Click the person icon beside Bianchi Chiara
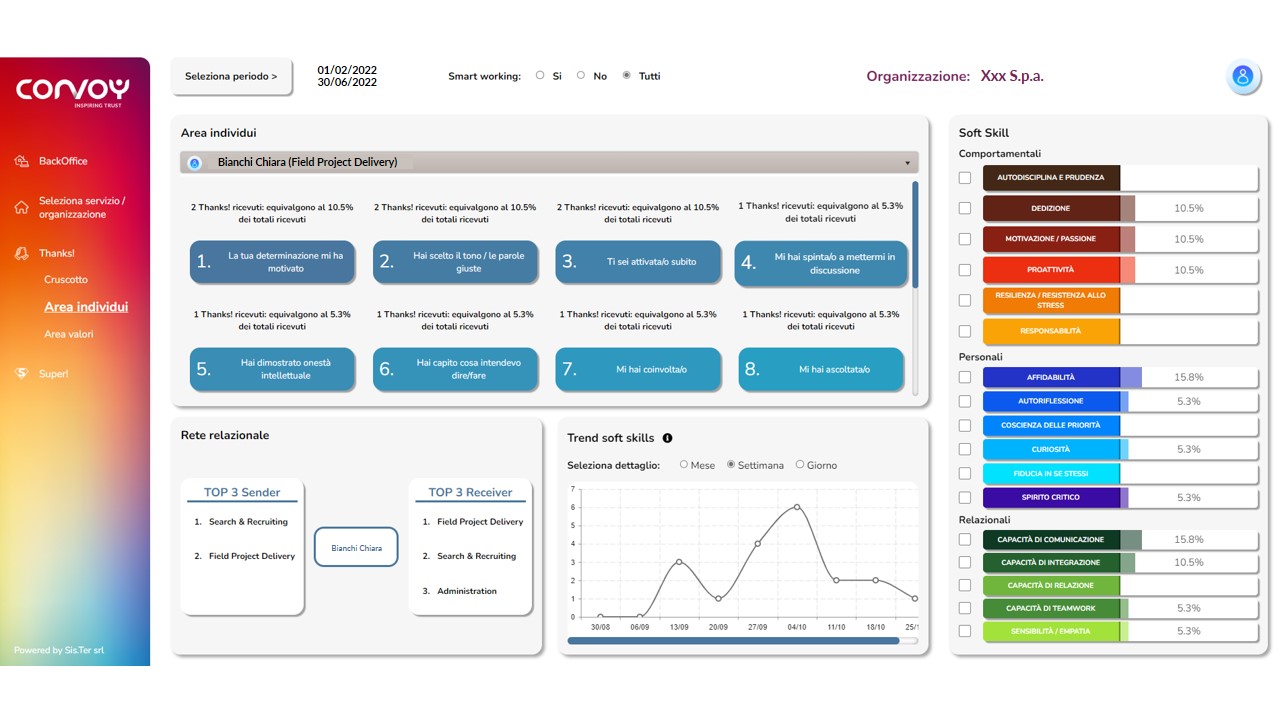The height and width of the screenshot is (720, 1280). click(195, 163)
